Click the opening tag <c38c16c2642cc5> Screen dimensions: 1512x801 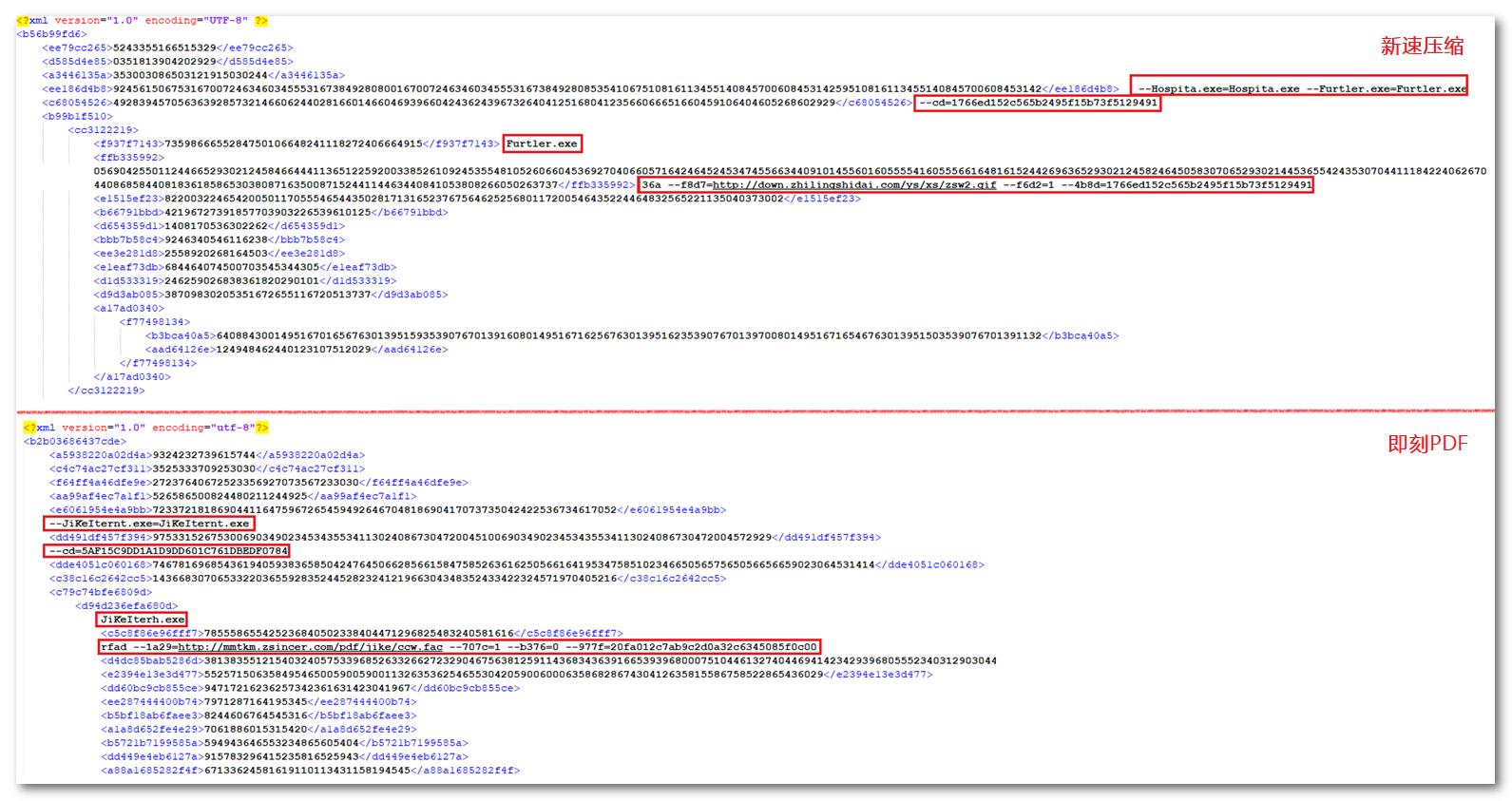101,579
